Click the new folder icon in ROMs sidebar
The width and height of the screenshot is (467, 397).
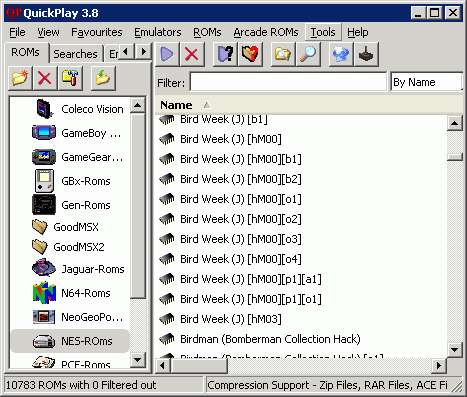click(20, 78)
